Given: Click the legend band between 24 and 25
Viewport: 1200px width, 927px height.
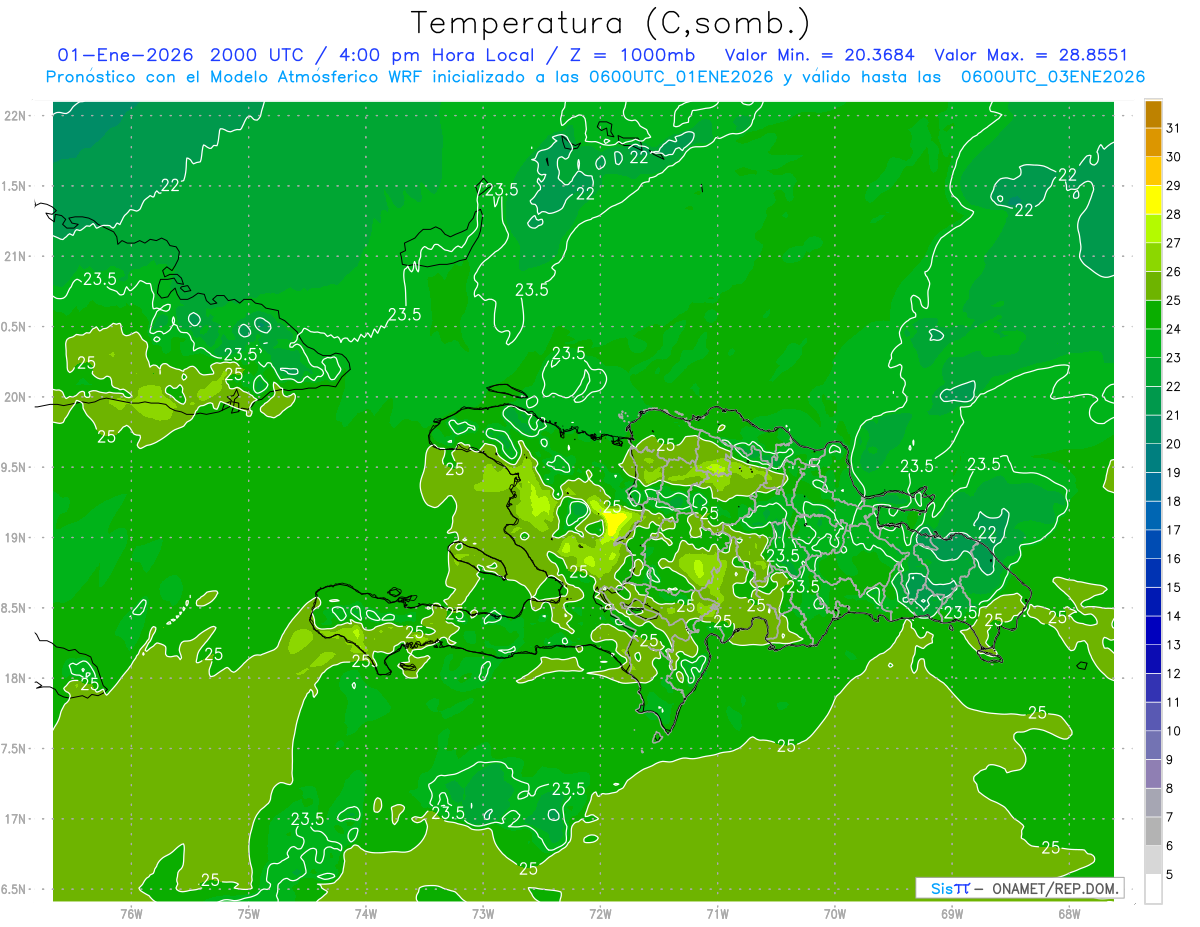Looking at the screenshot, I should point(1153,314).
